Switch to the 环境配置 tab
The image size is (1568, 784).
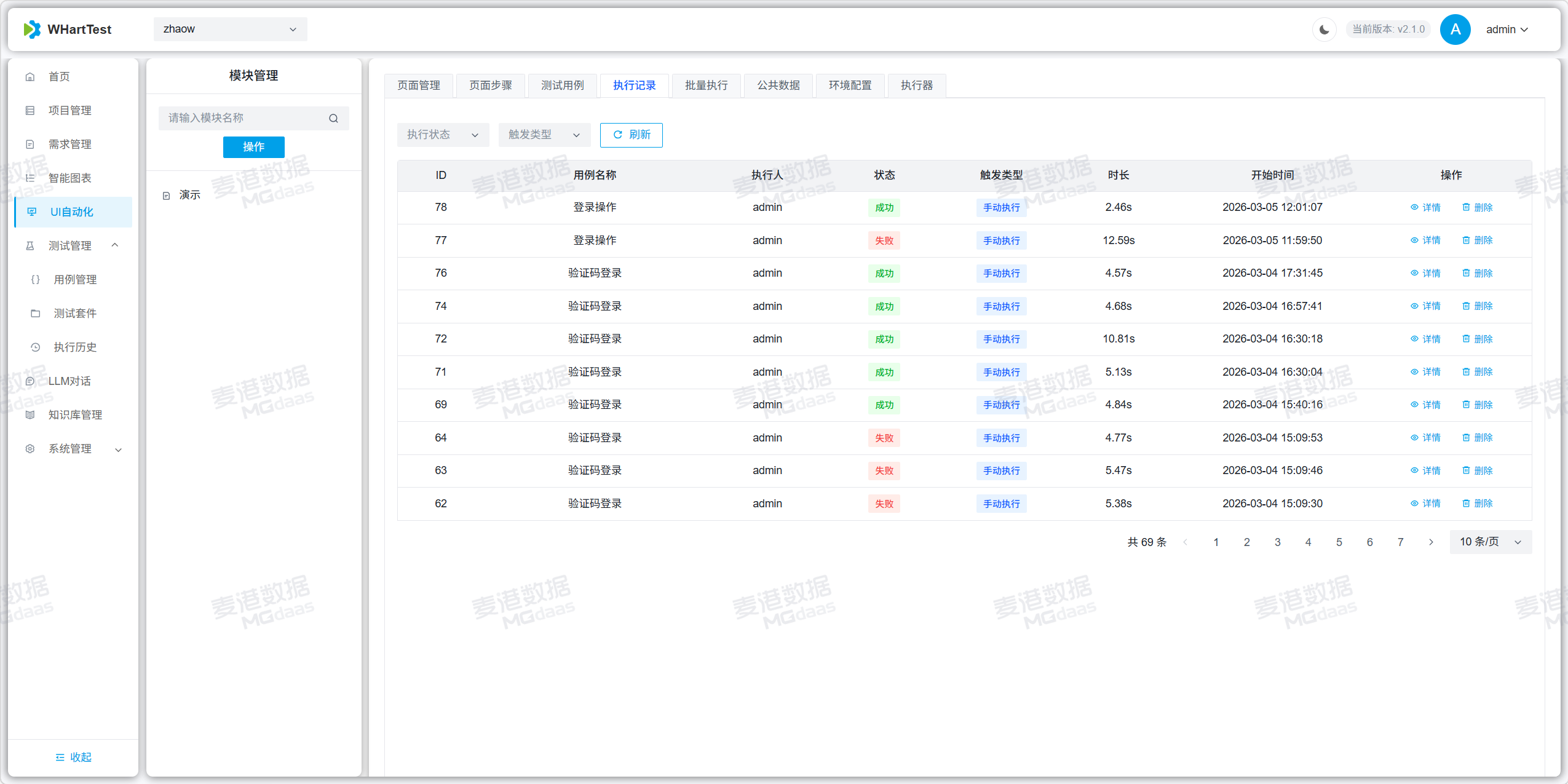click(x=850, y=85)
